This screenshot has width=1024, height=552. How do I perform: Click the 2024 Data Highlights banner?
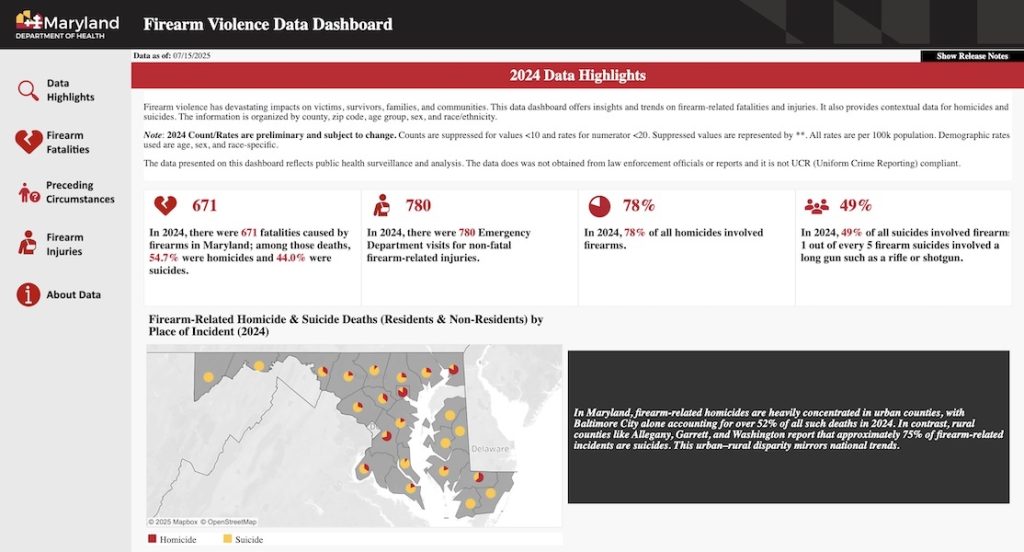click(x=577, y=75)
